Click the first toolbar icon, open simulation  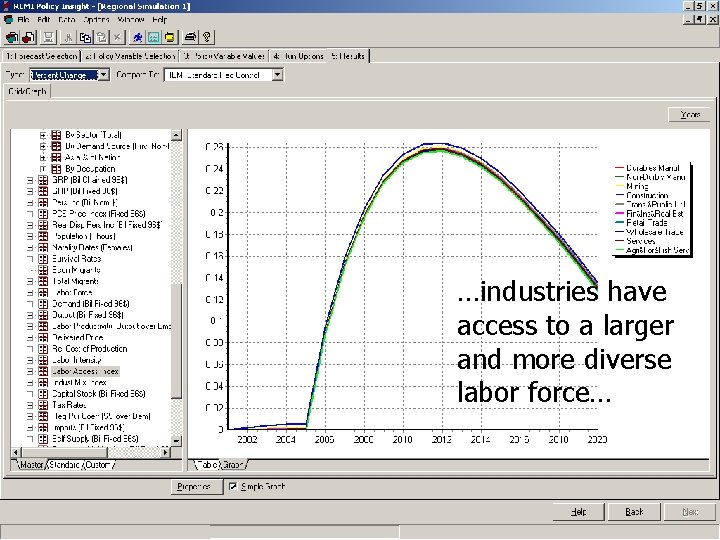[12, 37]
